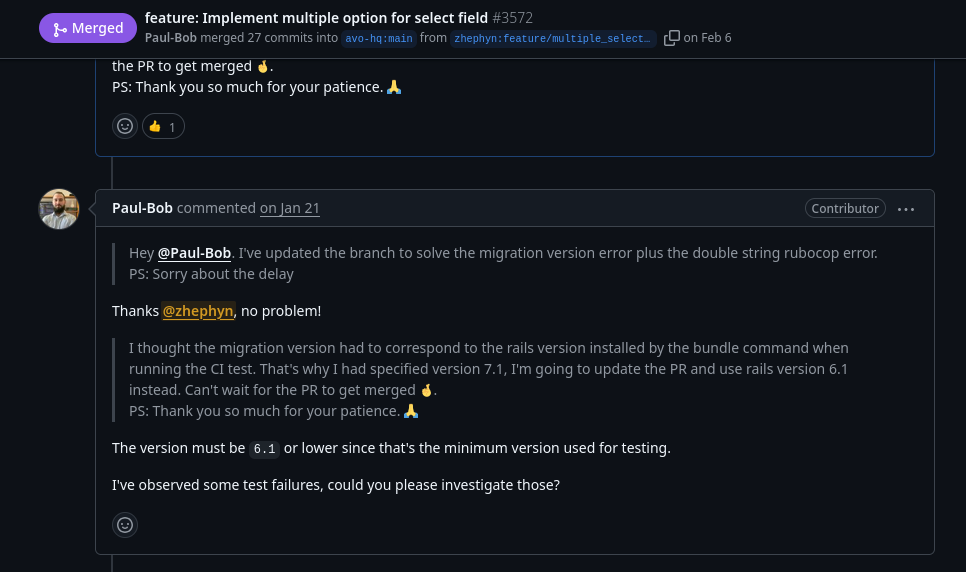Open the 'on Jan 21' comment timestamp
Screen dimensions: 966x572
click(290, 208)
